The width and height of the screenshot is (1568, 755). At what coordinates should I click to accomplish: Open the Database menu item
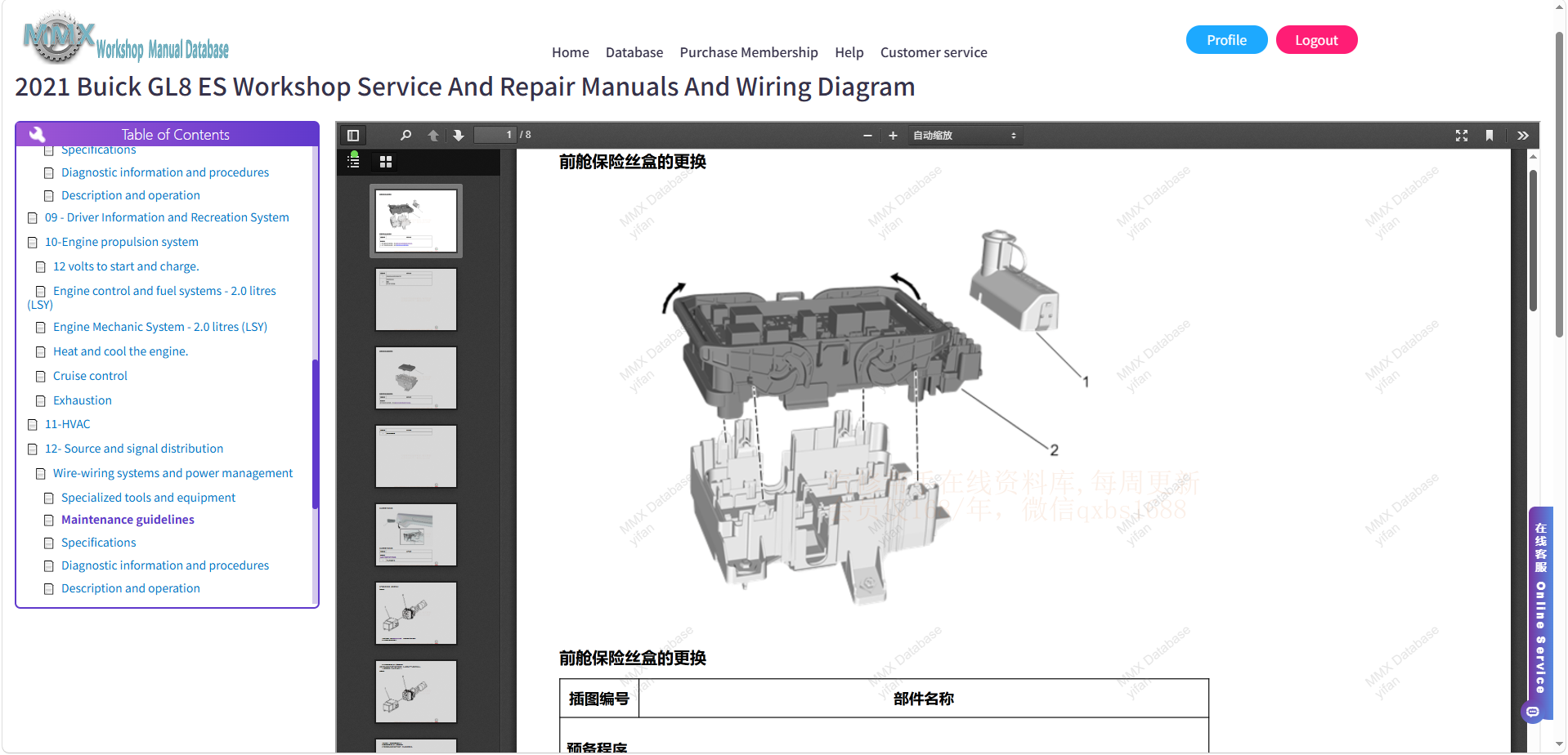[634, 52]
